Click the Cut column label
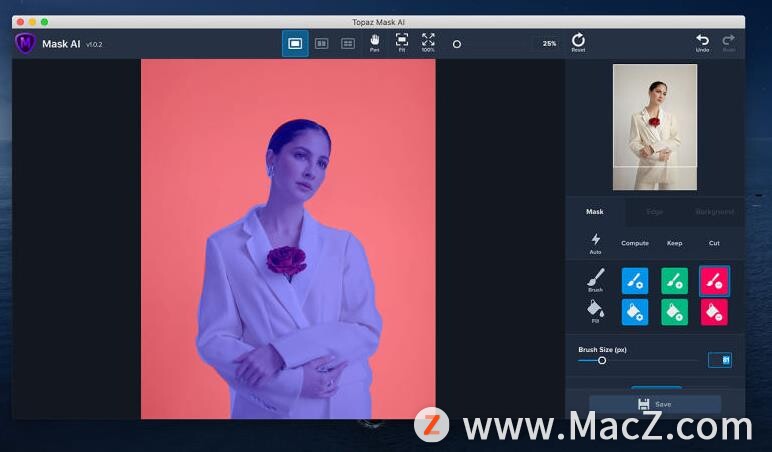The image size is (772, 452). point(714,243)
